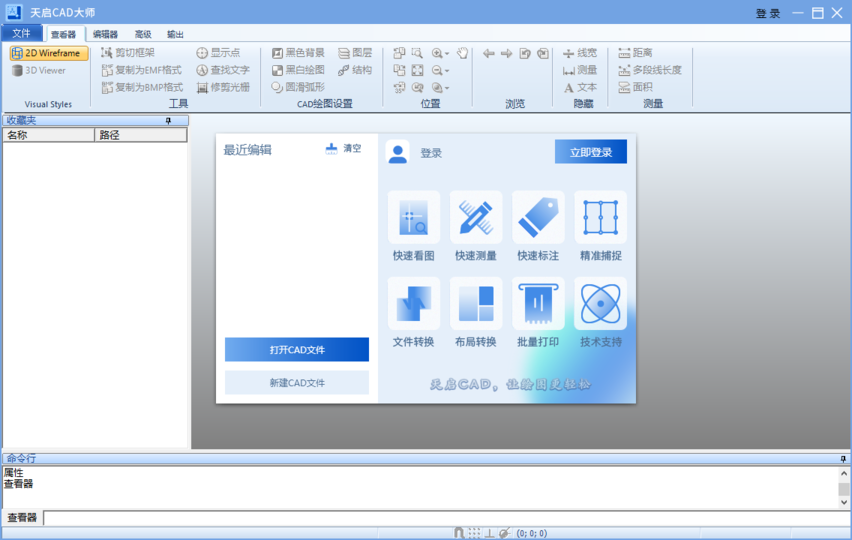Switch to 3D Viewer style
Viewport: 852px width, 540px height.
(39, 70)
